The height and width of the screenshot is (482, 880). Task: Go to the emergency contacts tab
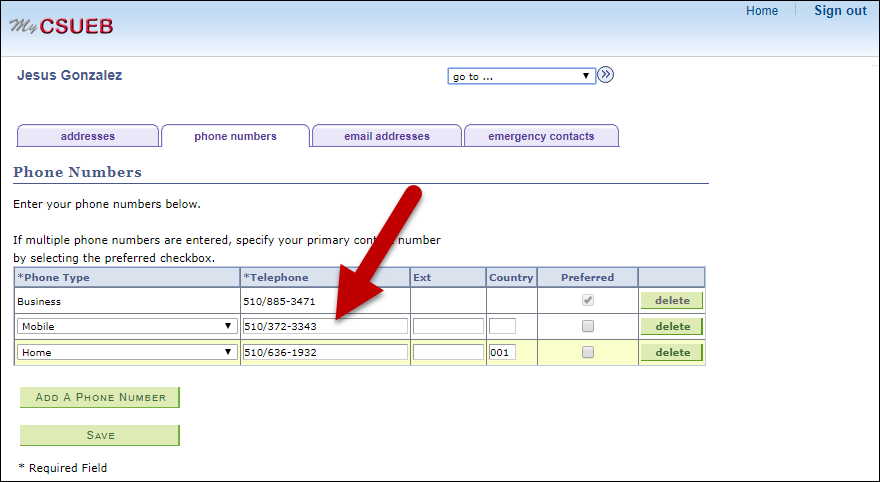pyautogui.click(x=541, y=136)
